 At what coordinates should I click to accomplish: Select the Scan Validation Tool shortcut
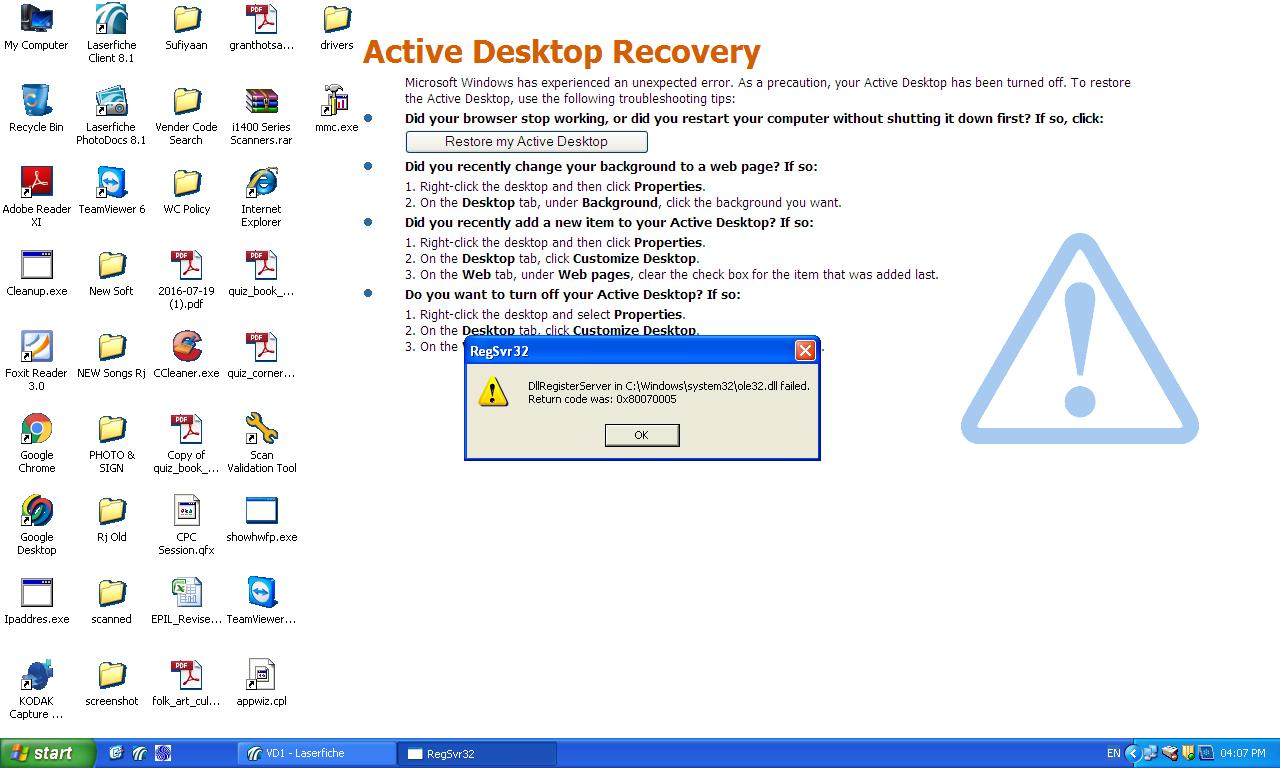(x=261, y=444)
